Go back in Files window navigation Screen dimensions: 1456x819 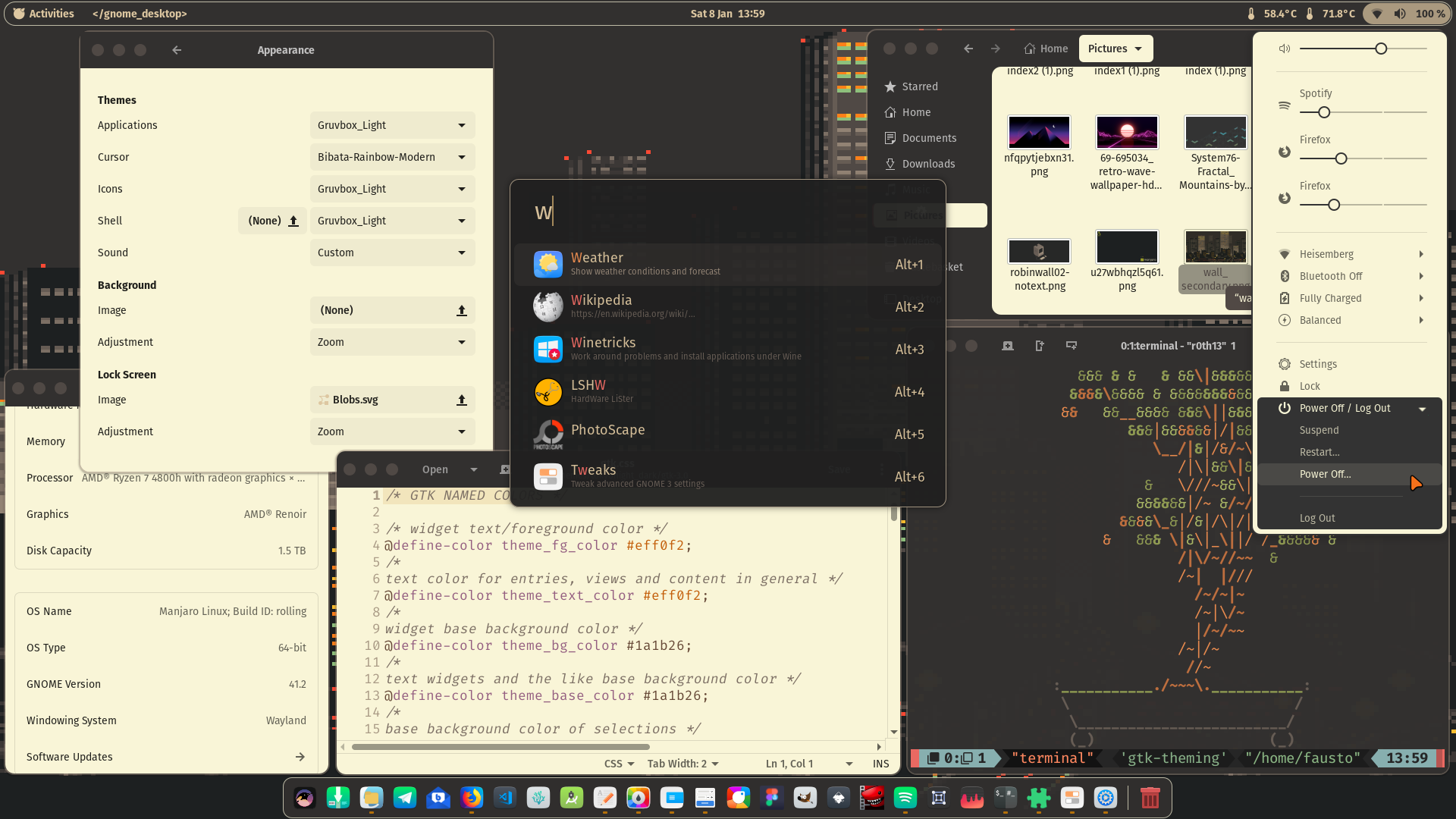pos(968,49)
